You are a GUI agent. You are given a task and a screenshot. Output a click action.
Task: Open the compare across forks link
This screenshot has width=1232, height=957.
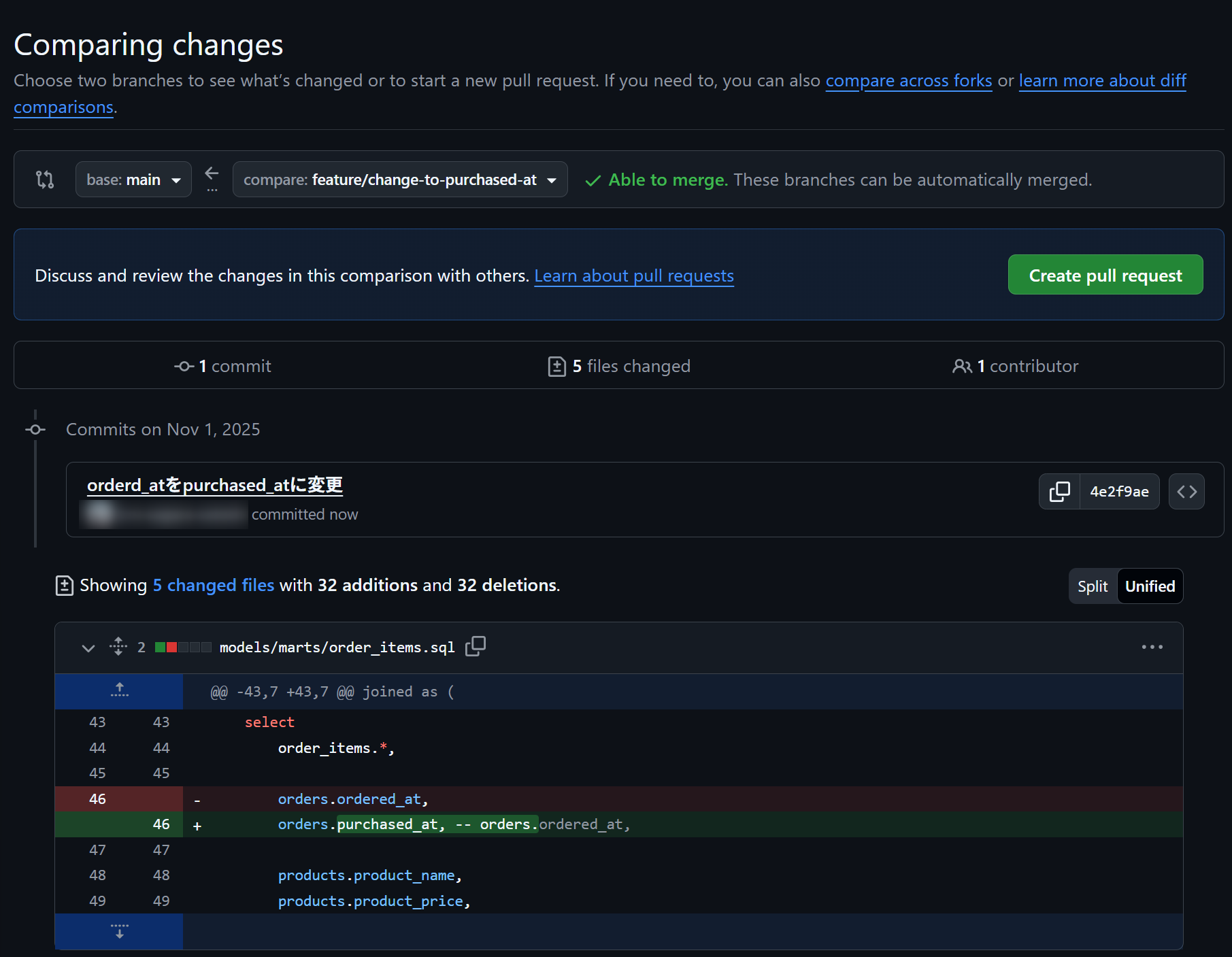tap(908, 81)
